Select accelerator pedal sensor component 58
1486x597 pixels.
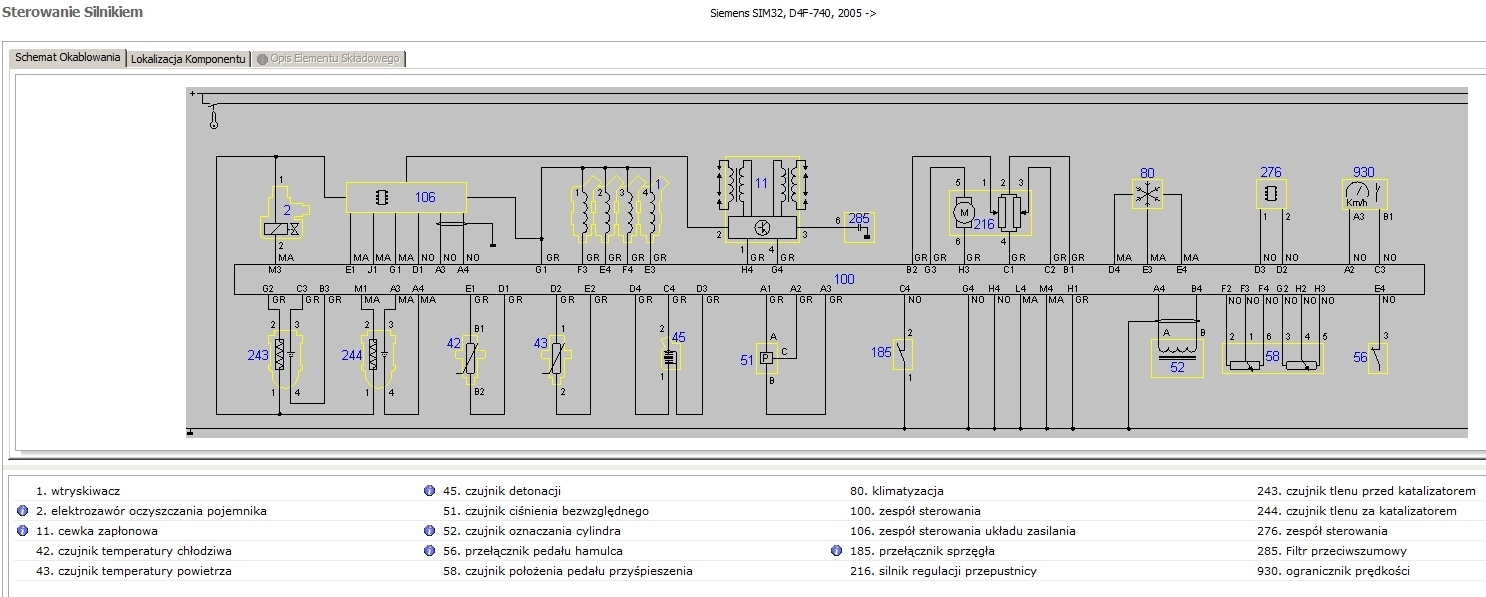[x=1272, y=357]
